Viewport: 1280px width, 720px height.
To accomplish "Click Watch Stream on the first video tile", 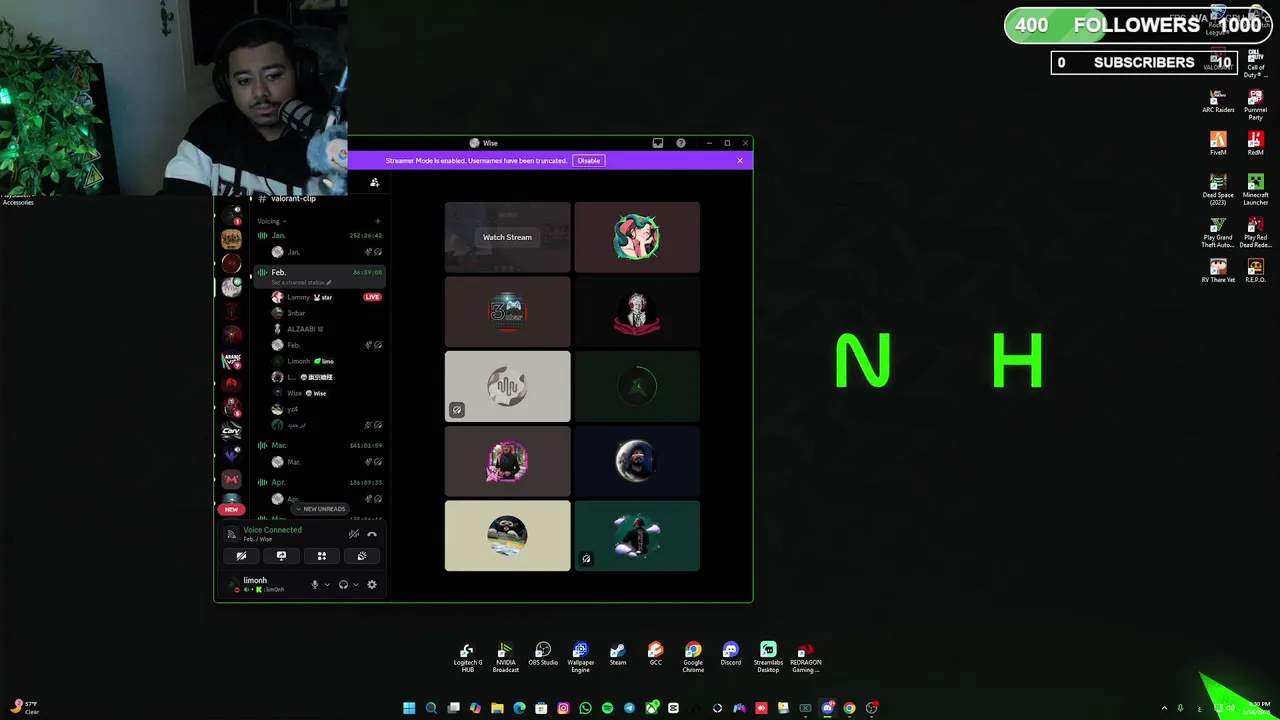I will pyautogui.click(x=507, y=237).
